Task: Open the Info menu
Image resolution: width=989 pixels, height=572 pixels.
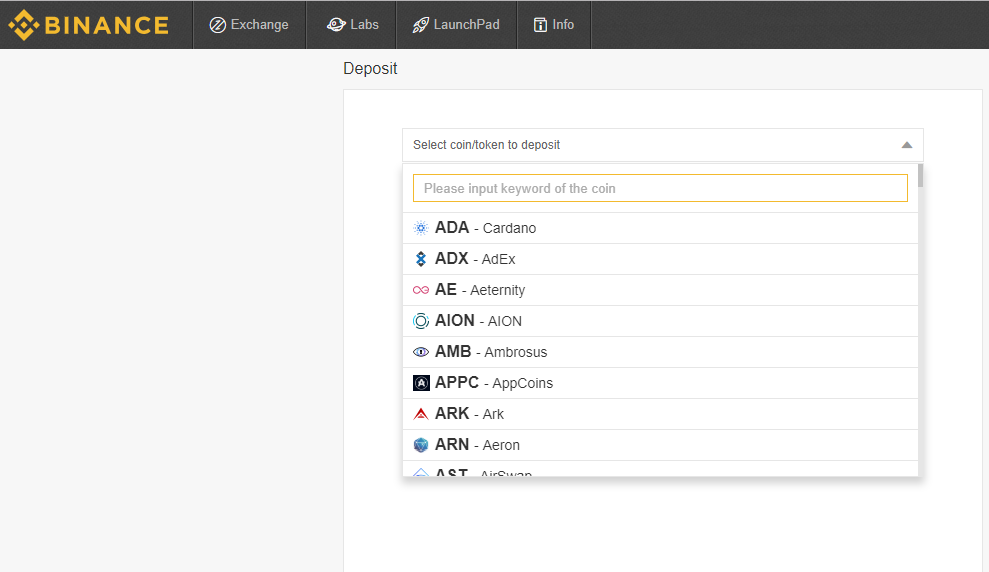Action: point(554,25)
